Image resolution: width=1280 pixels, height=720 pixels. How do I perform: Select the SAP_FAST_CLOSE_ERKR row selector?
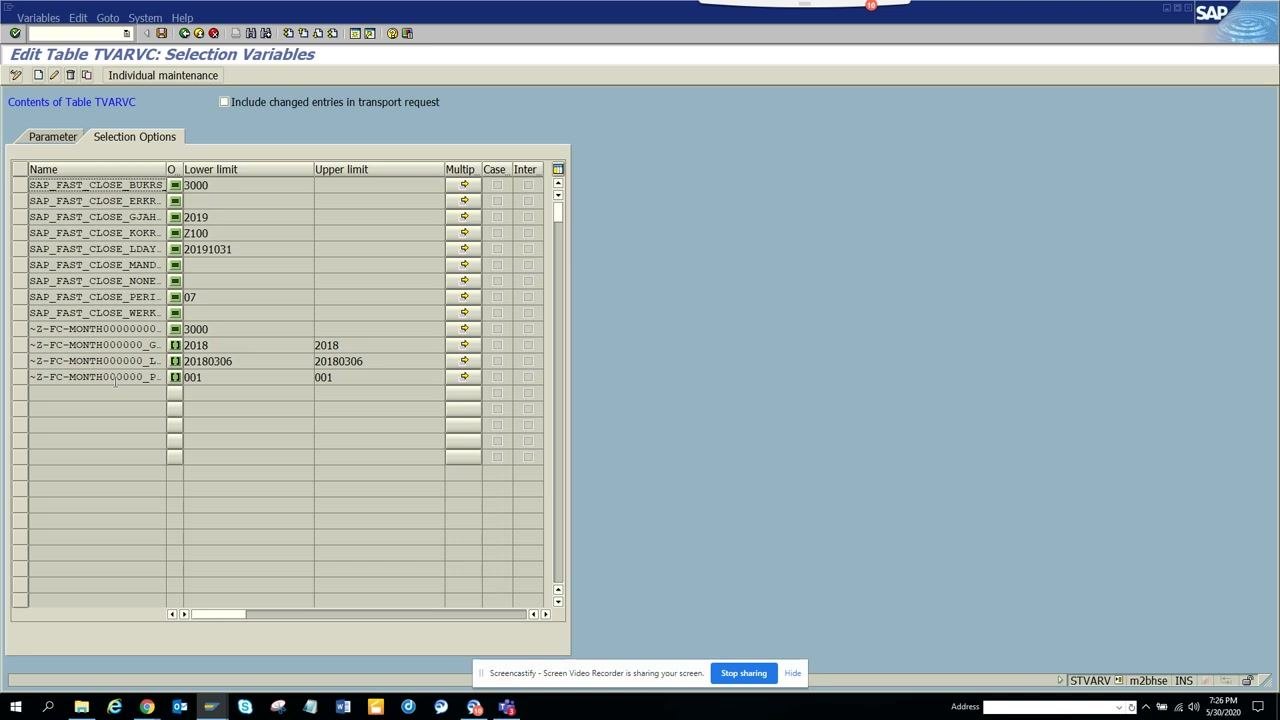click(x=20, y=201)
